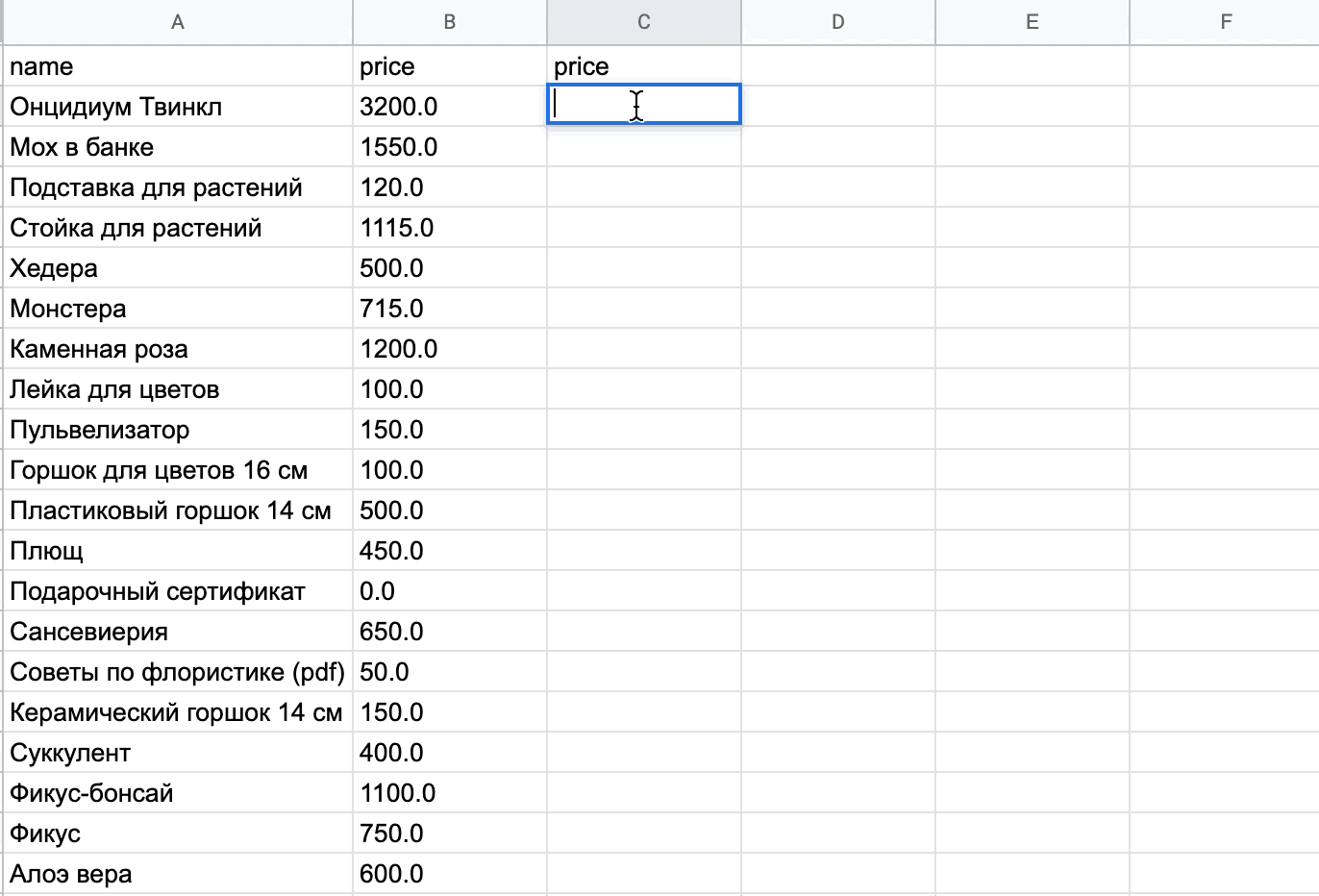Viewport: 1319px width, 896px height.
Task: Select the 'price' header cell in column C
Action: [643, 65]
